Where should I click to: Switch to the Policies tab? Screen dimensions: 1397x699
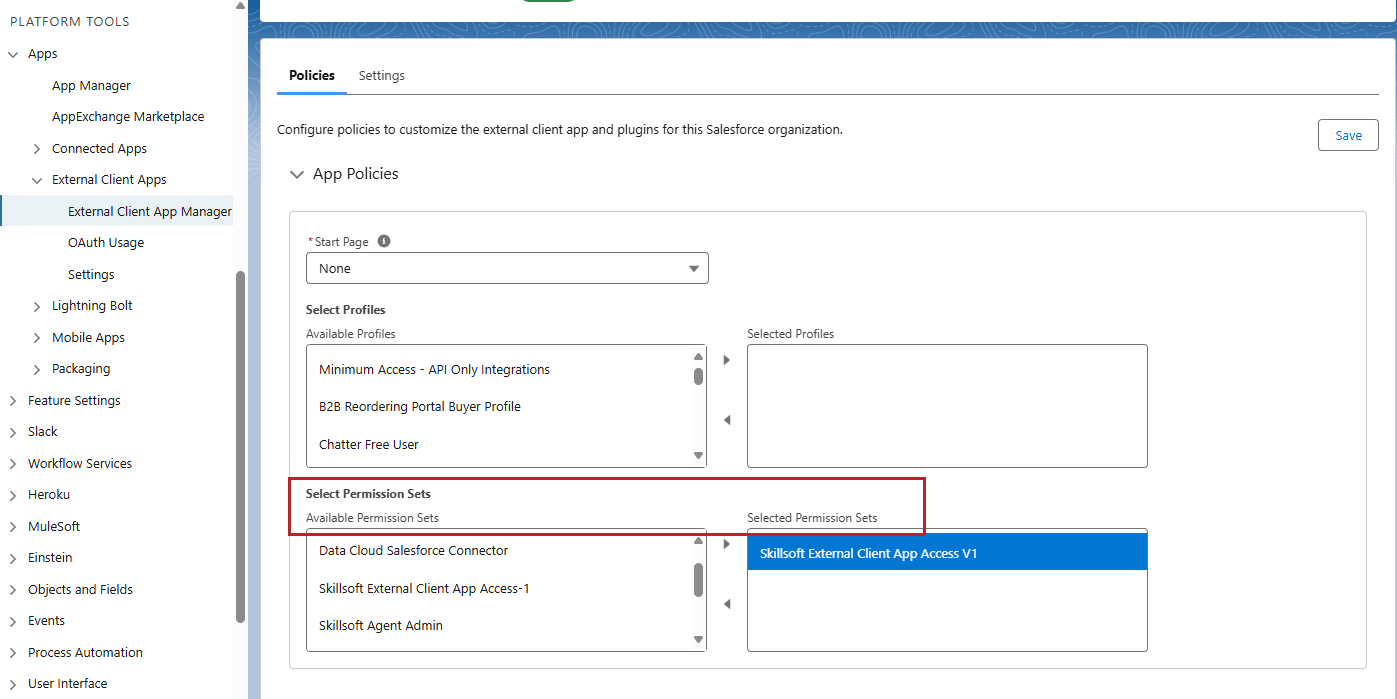point(312,76)
